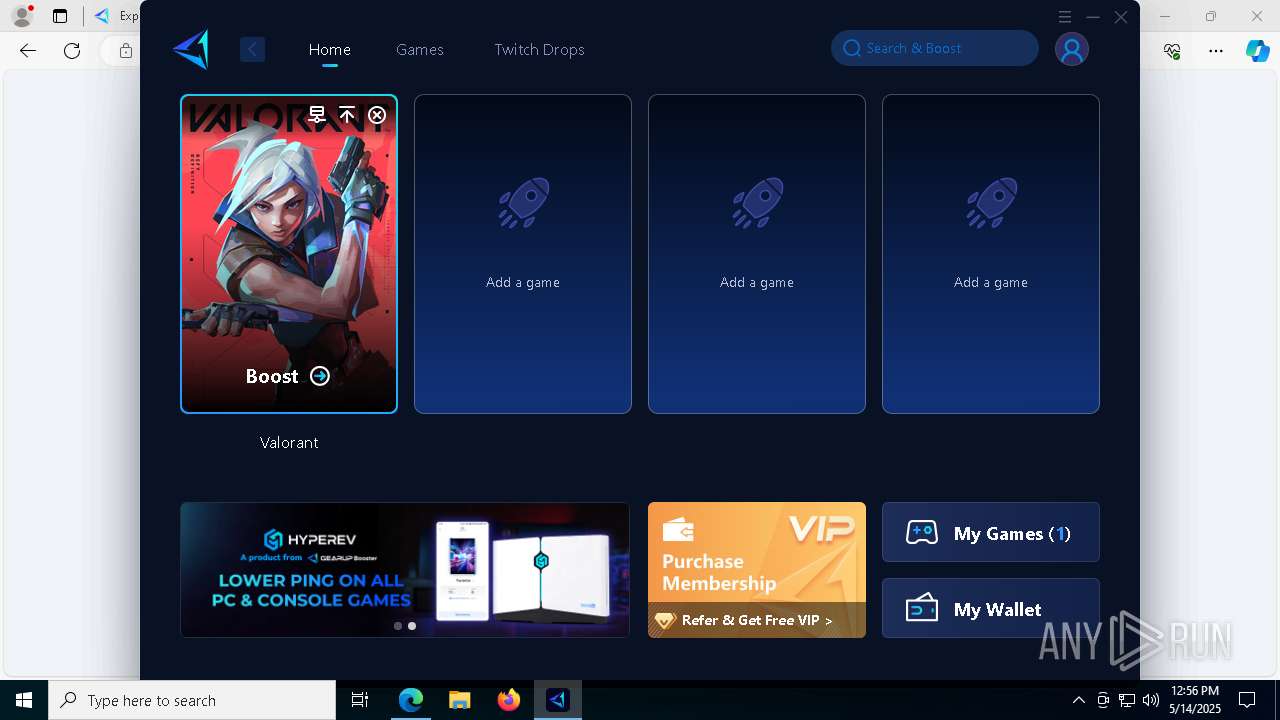Refresh the page in Edge browser
1280x720 pixels.
[x=72, y=51]
